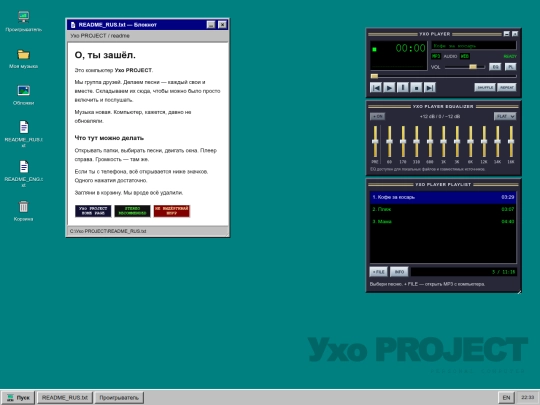Adjust the 12K equalizer slider

point(484,142)
